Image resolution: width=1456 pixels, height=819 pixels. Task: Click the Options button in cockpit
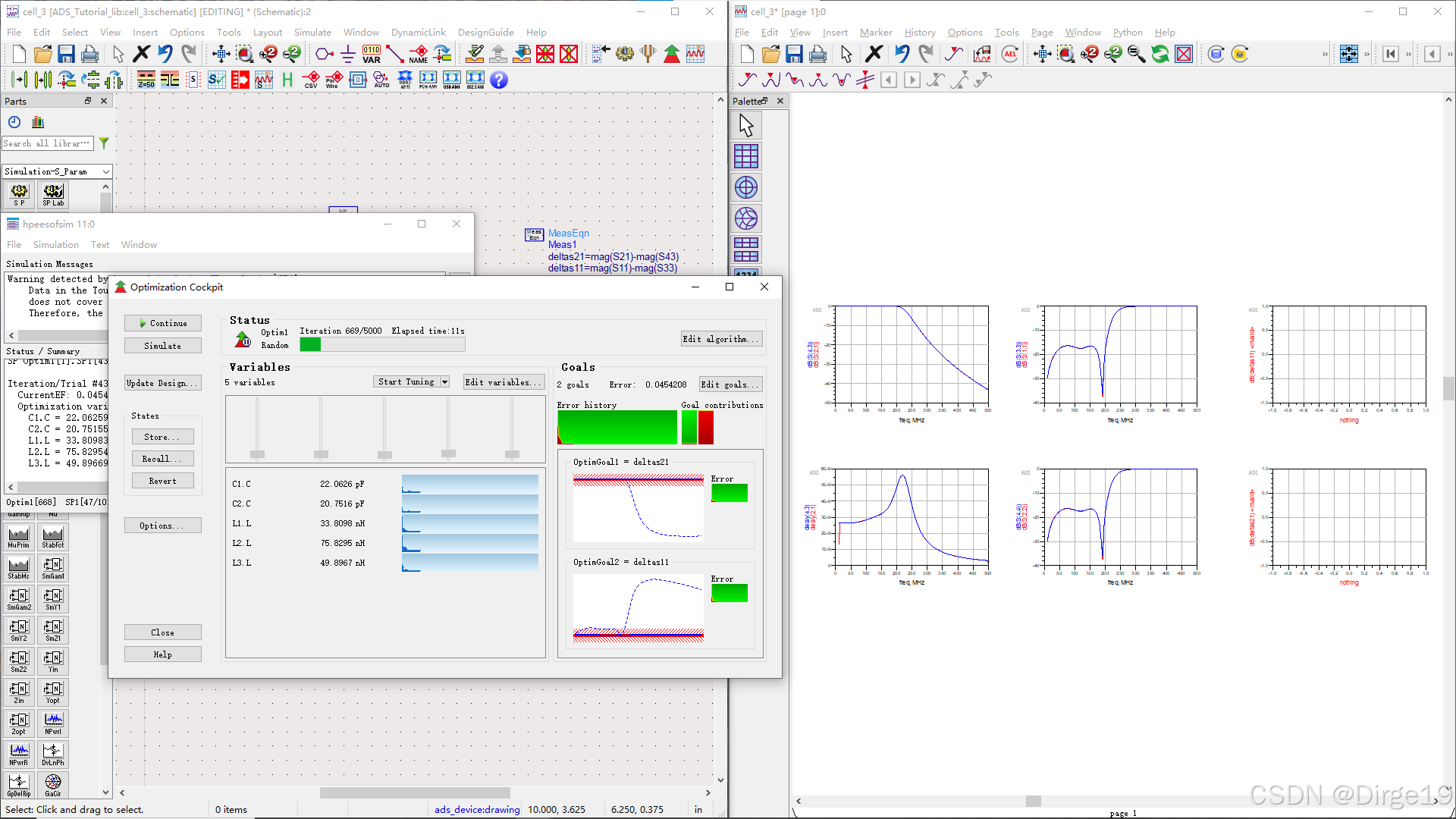[163, 526]
